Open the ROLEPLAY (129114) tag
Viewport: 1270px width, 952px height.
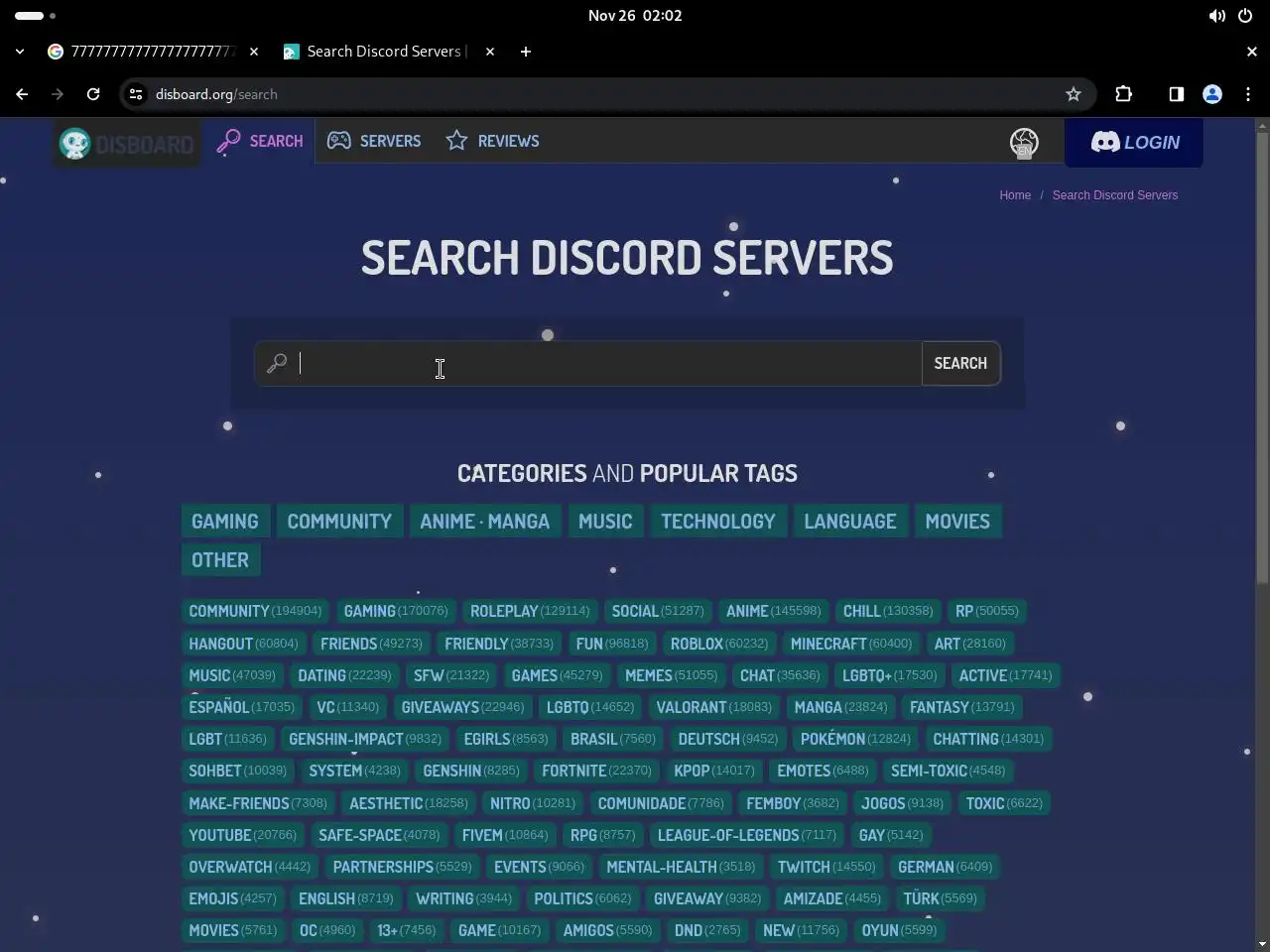tap(530, 611)
